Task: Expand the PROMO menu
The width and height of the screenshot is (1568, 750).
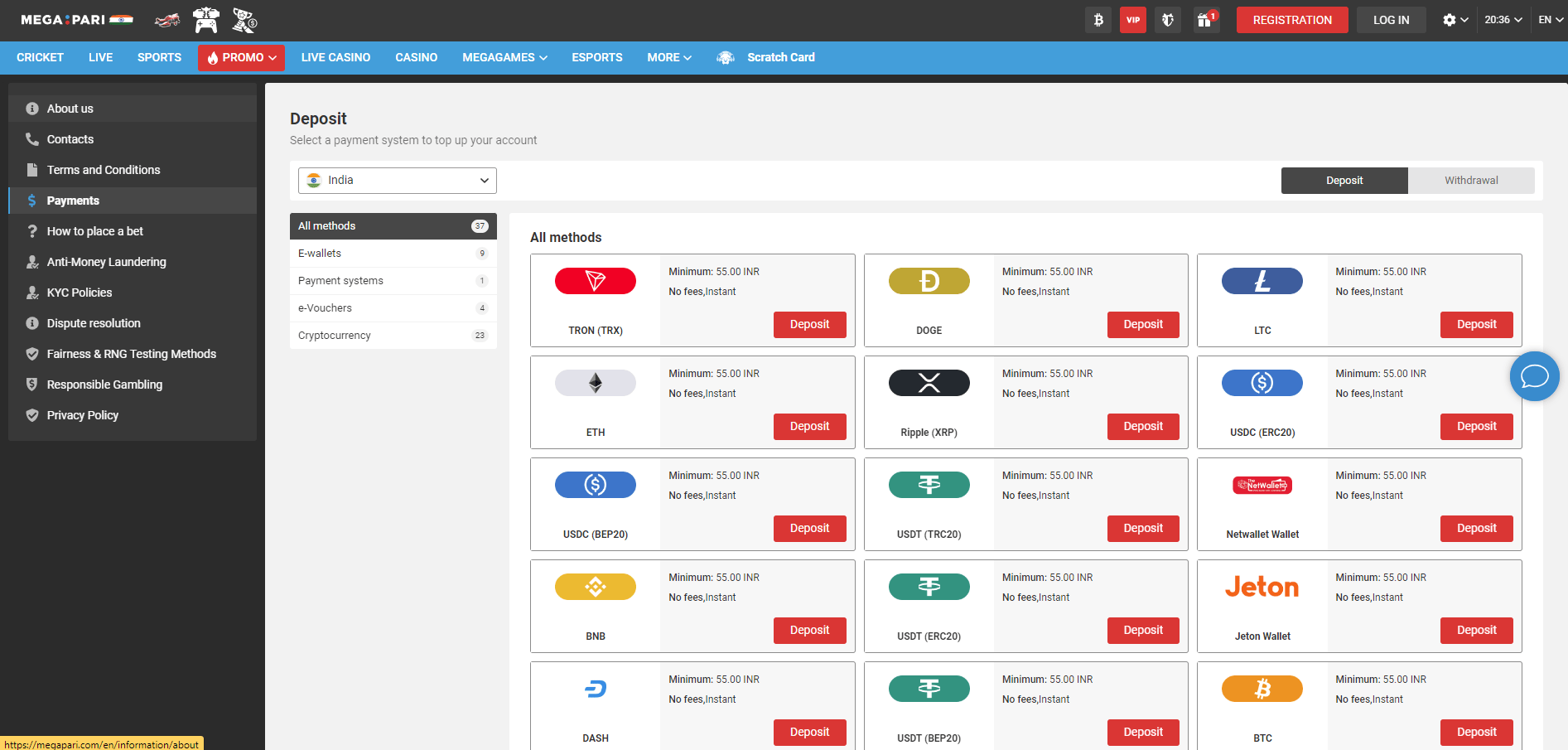Action: 241,57
